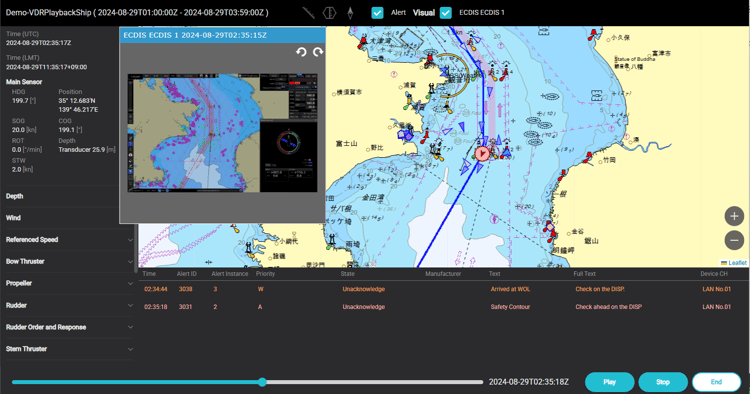Click 'Check on the DISP.' full text
The image size is (750, 394).
point(600,289)
